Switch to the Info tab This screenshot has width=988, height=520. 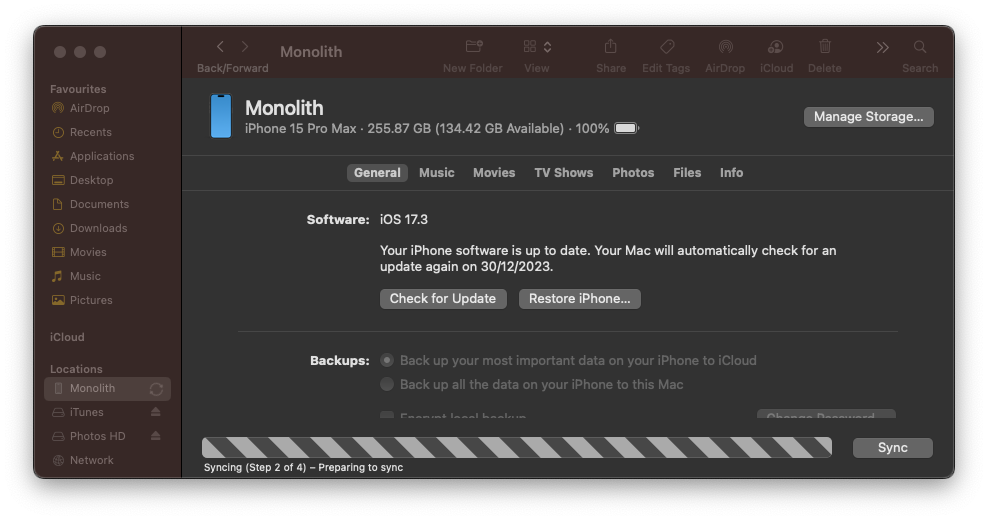pyautogui.click(x=732, y=173)
